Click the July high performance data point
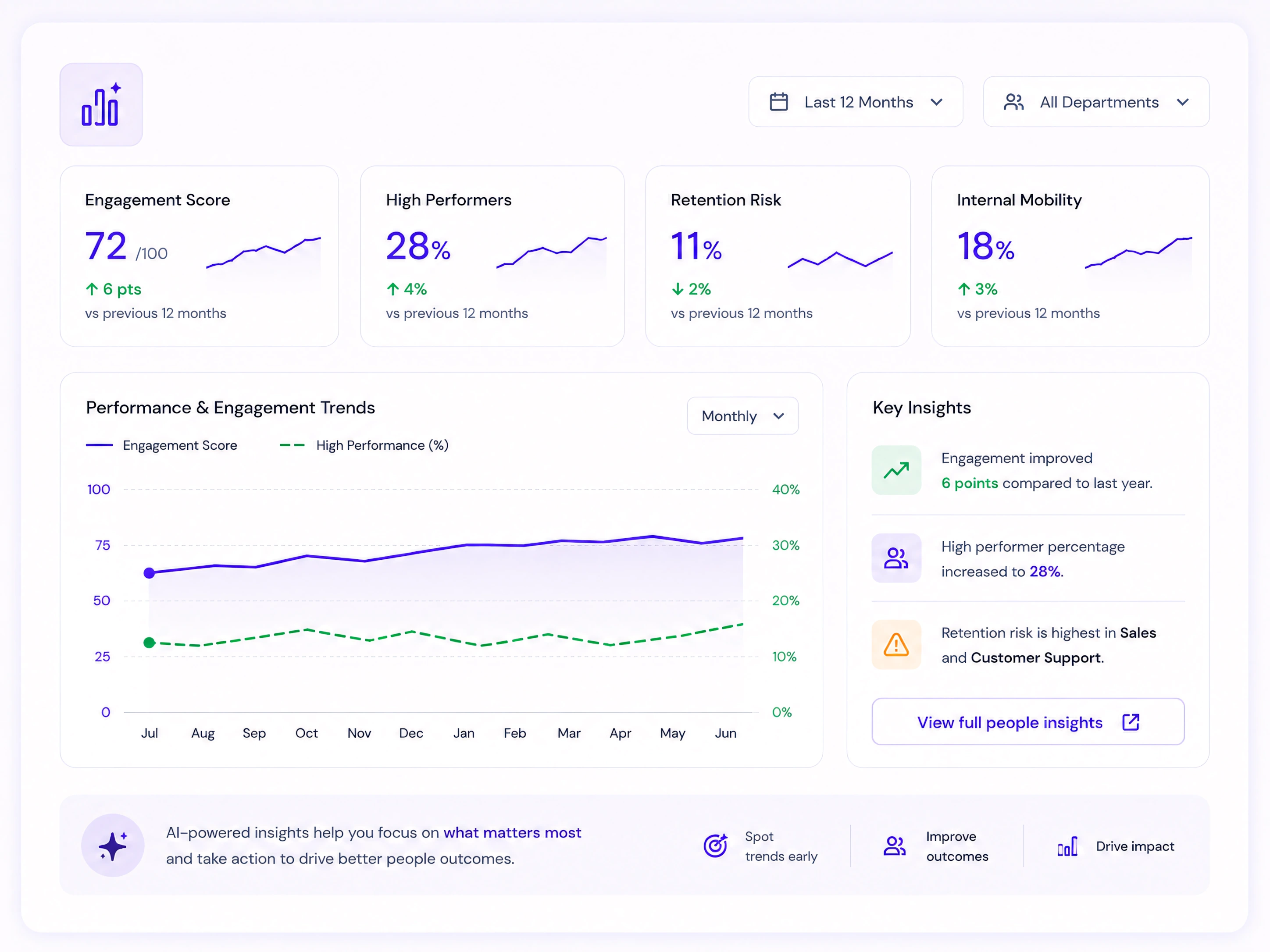1270x952 pixels. click(149, 643)
